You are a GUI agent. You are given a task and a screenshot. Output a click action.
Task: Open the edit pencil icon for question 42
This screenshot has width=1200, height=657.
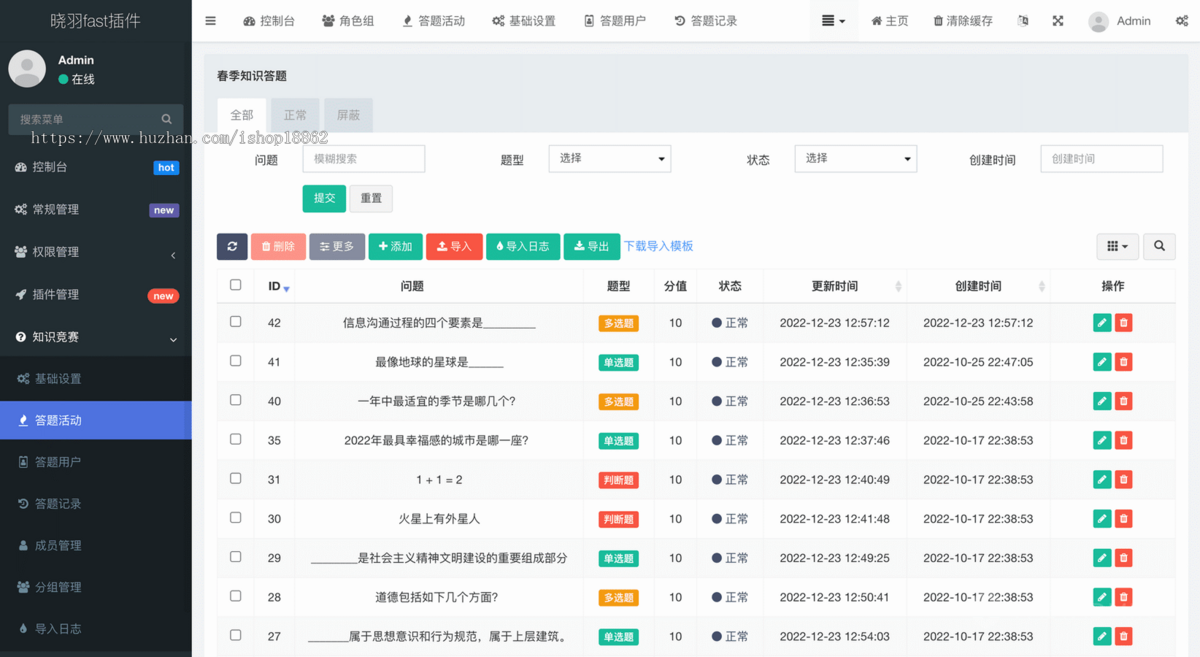[x=1101, y=322]
